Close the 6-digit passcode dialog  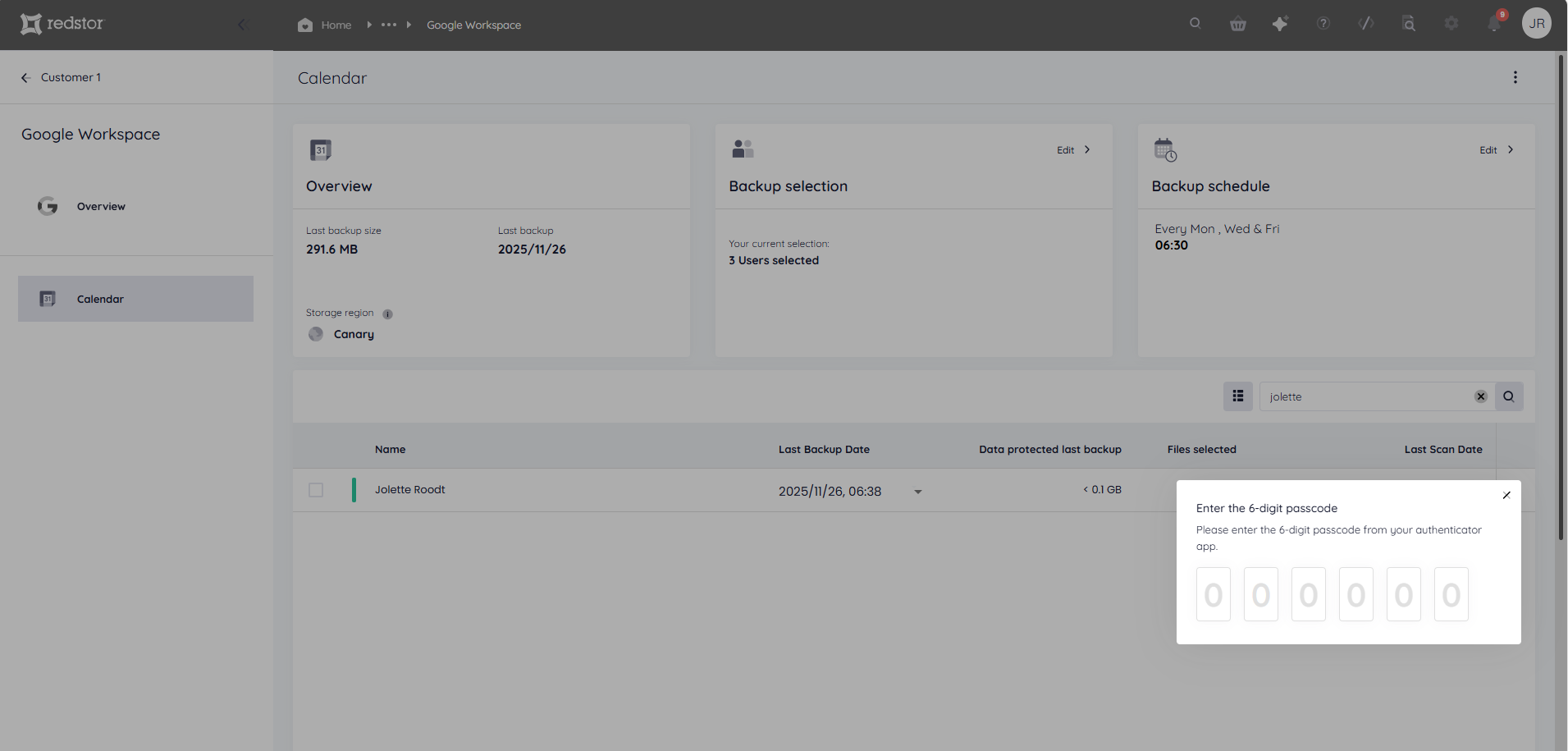[1506, 495]
